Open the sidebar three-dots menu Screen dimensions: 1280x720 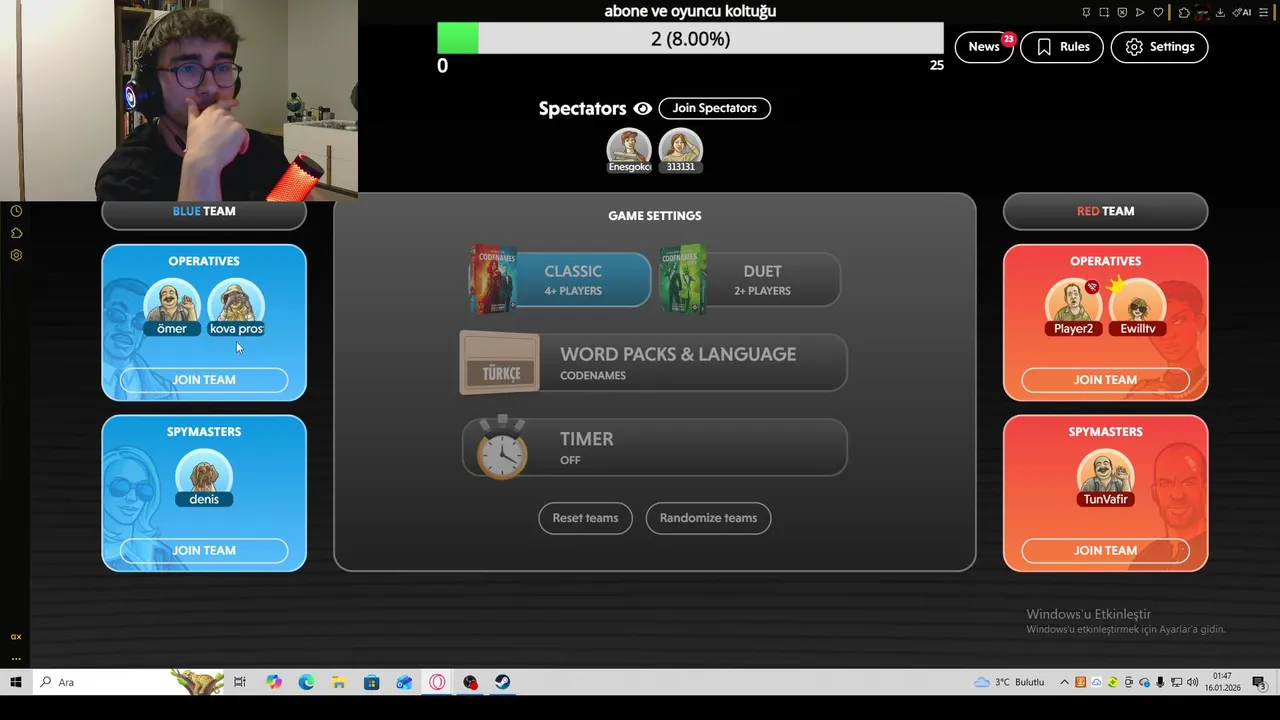(16, 659)
